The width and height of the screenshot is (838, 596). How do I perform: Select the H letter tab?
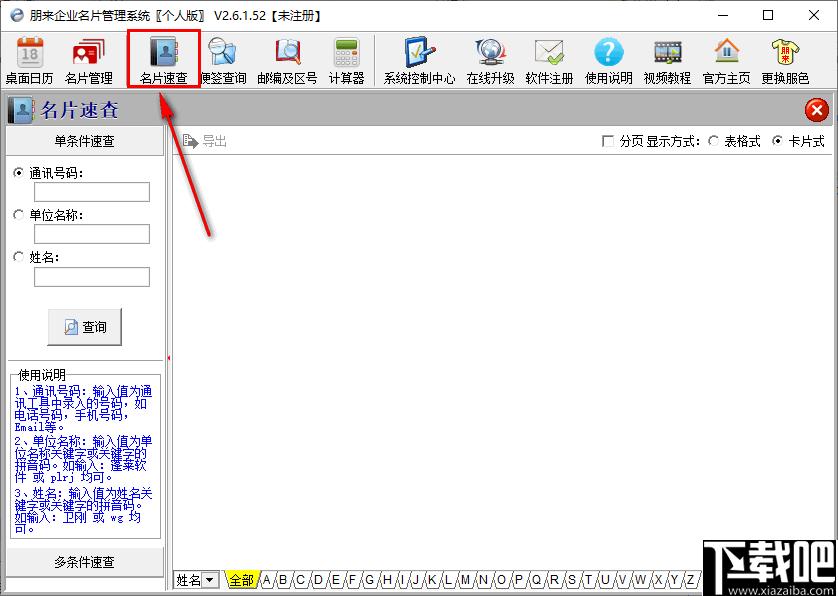click(387, 579)
